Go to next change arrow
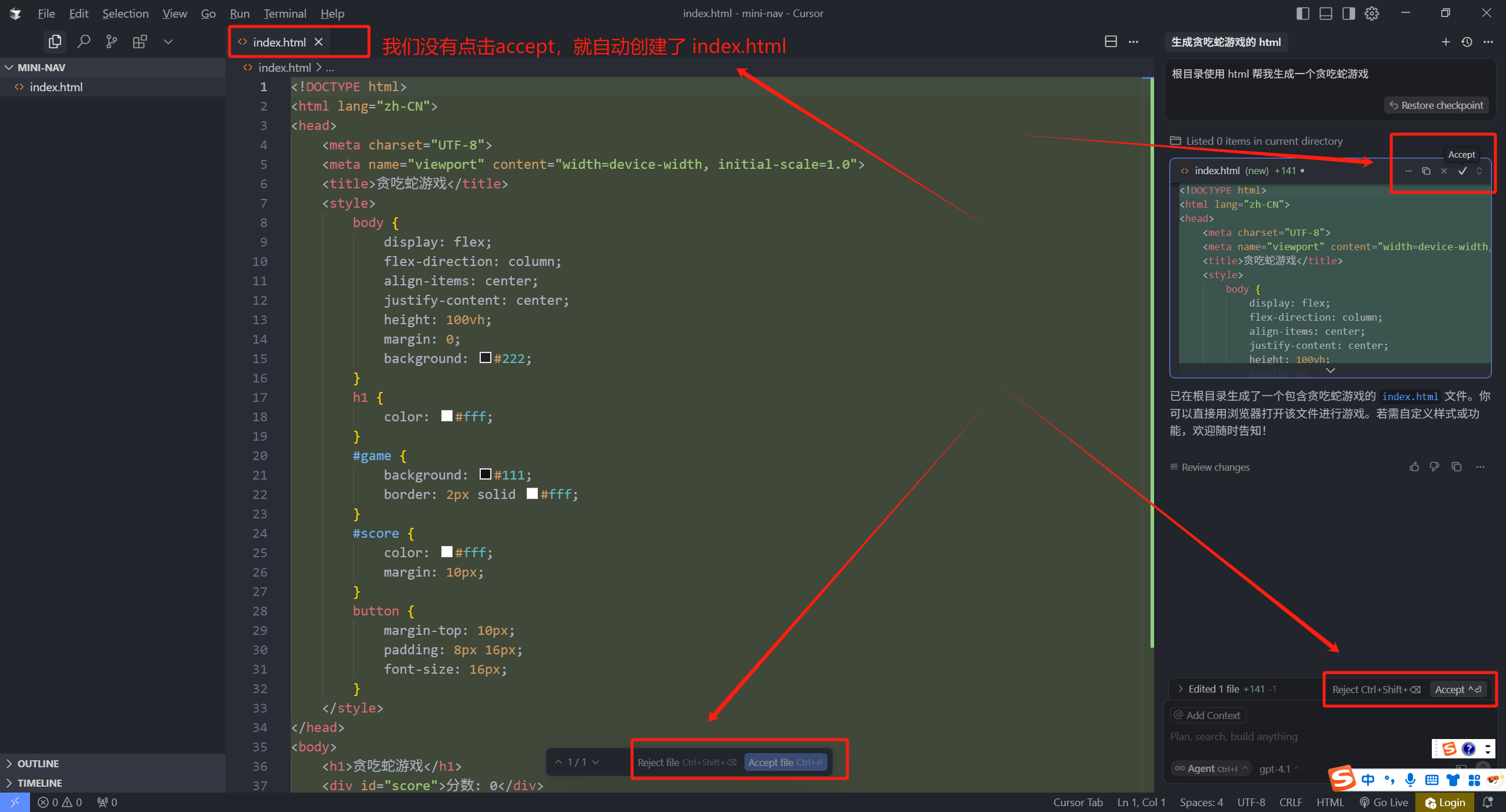Image resolution: width=1506 pixels, height=812 pixels. pyautogui.click(x=596, y=762)
